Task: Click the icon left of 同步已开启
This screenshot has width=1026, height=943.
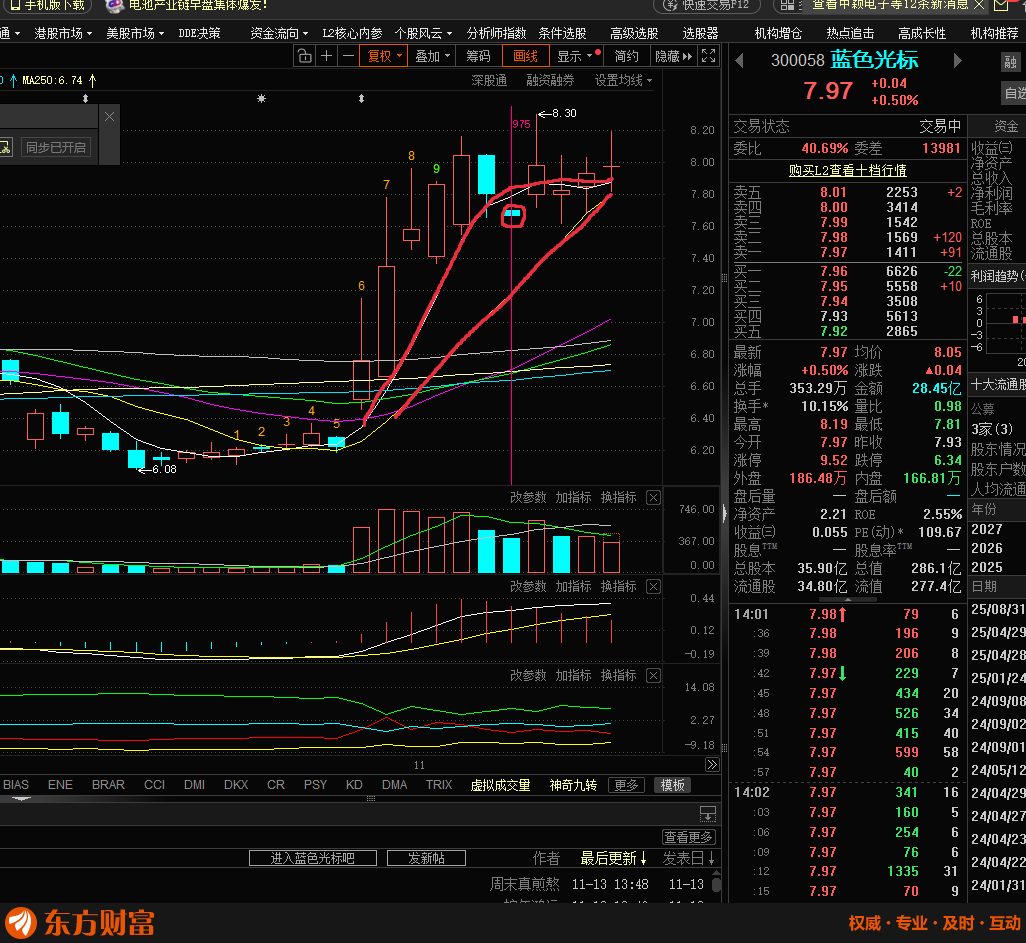Action: tap(5, 147)
